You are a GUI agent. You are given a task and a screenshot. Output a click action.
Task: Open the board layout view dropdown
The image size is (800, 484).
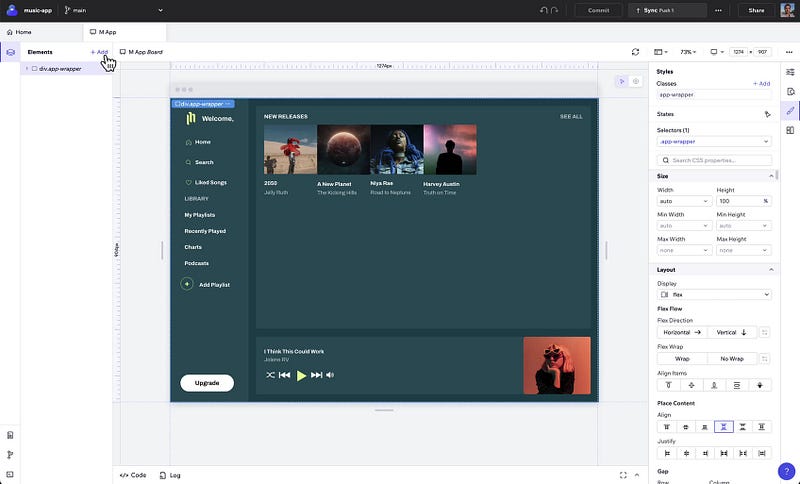pyautogui.click(x=661, y=52)
